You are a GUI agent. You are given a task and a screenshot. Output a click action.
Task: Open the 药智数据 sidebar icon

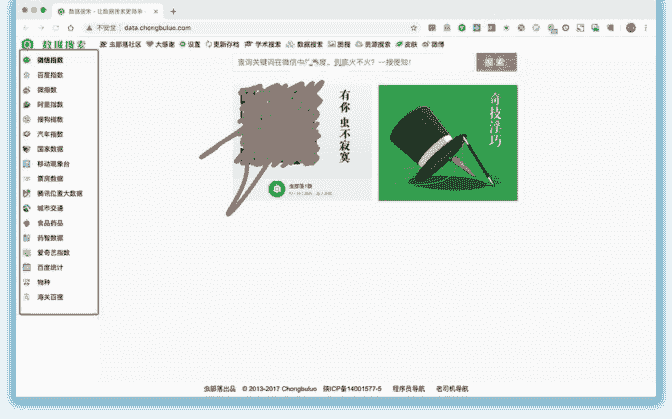pos(27,238)
